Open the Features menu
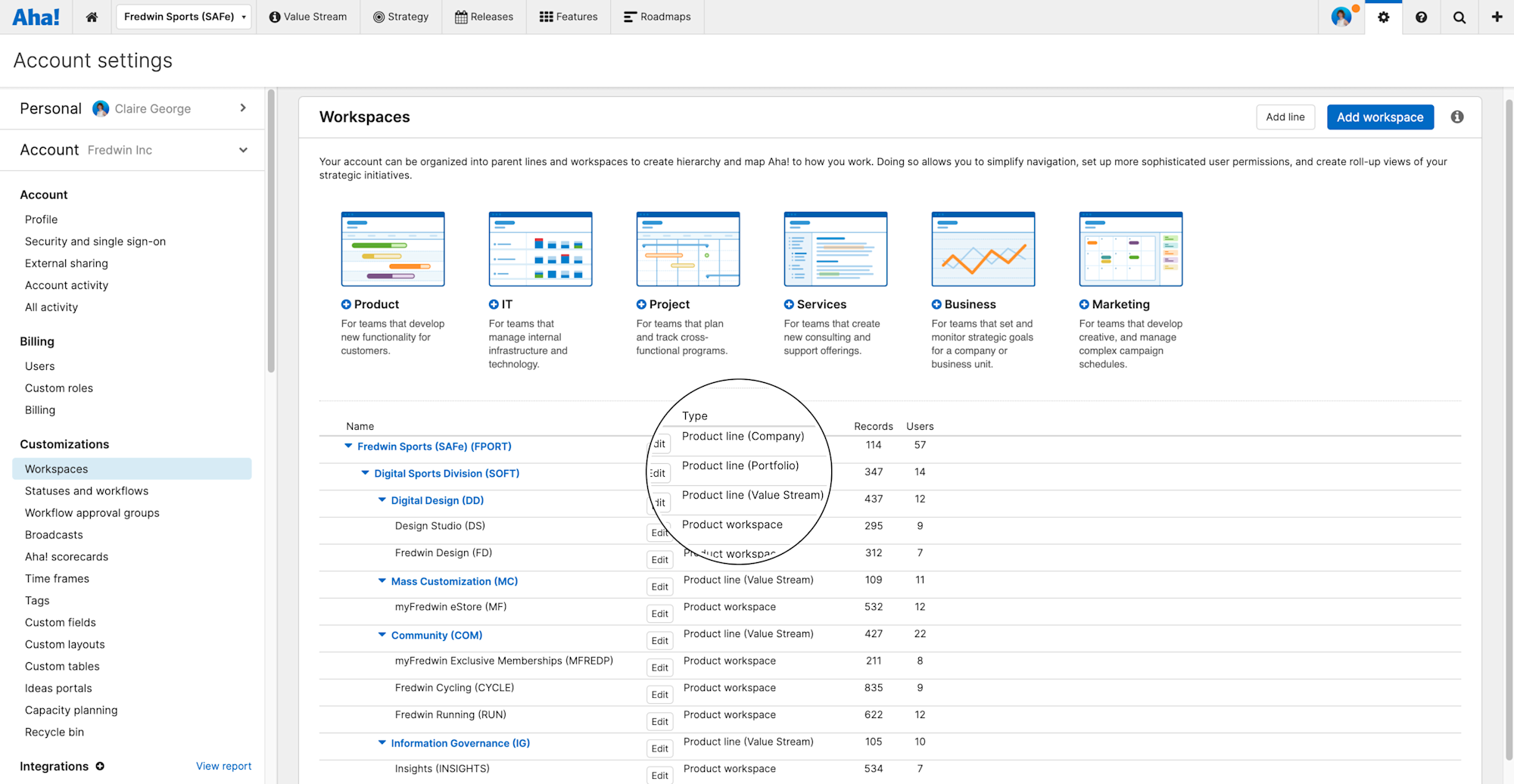 click(x=569, y=17)
